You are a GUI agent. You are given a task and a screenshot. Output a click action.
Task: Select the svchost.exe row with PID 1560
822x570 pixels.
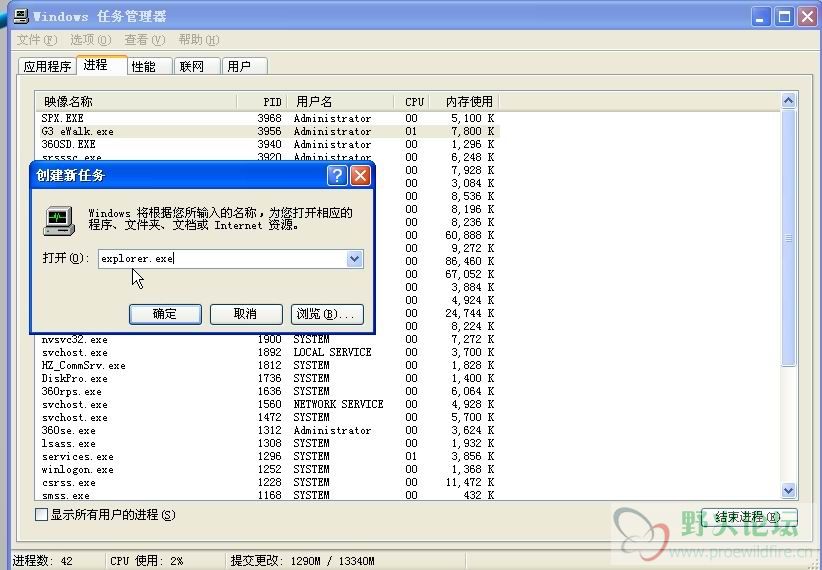coord(268,404)
